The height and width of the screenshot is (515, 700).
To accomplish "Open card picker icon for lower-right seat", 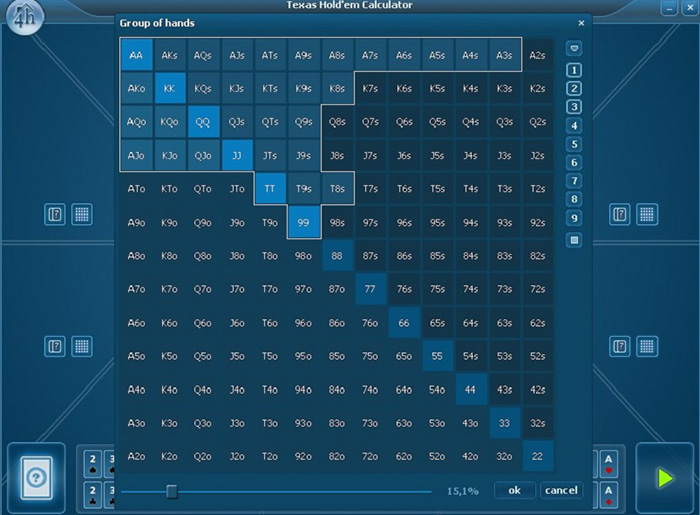I will (x=620, y=346).
